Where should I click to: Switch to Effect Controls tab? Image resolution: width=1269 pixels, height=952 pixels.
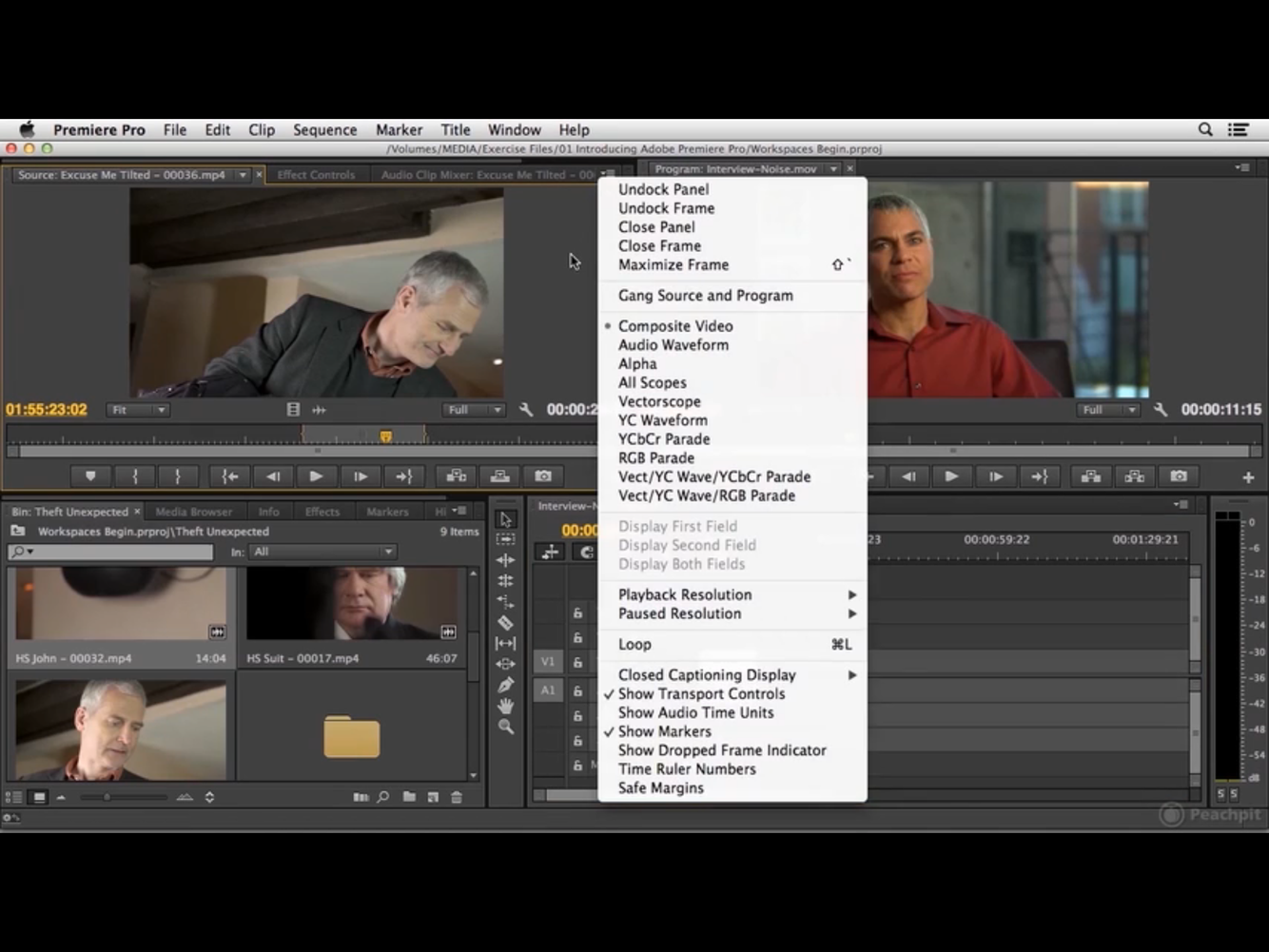[x=316, y=175]
